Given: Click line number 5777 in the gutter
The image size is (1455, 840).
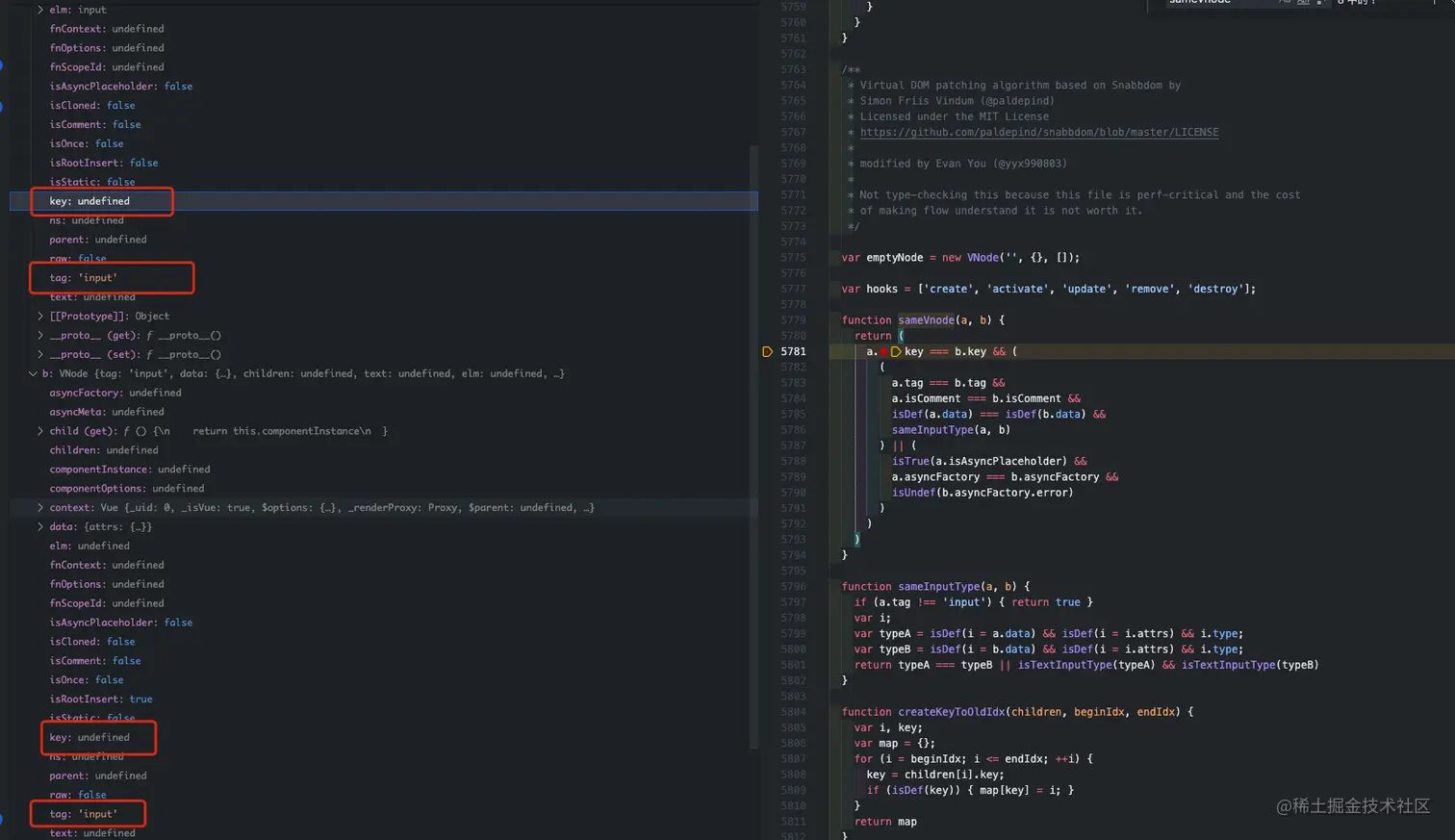Looking at the screenshot, I should (x=793, y=289).
